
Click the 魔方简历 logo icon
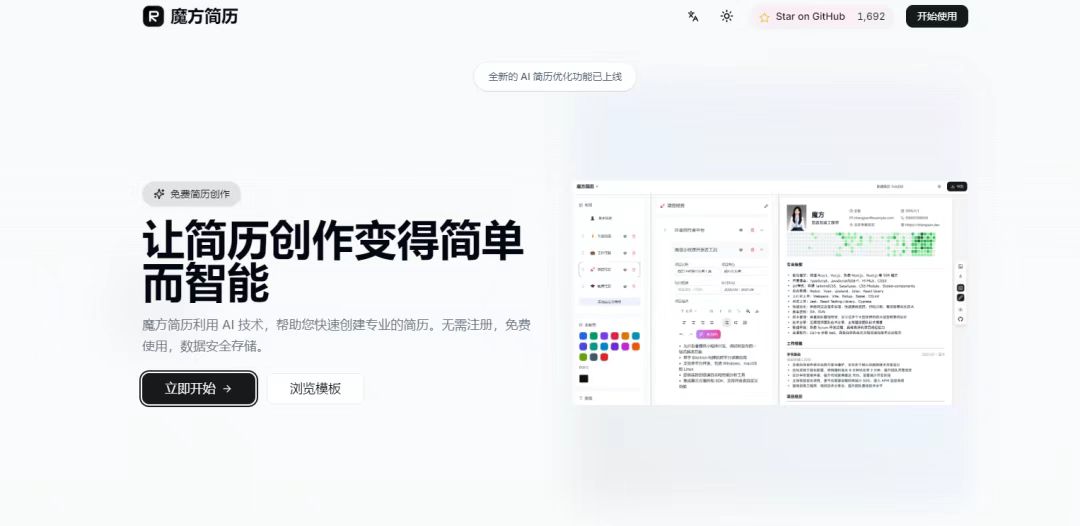[153, 17]
